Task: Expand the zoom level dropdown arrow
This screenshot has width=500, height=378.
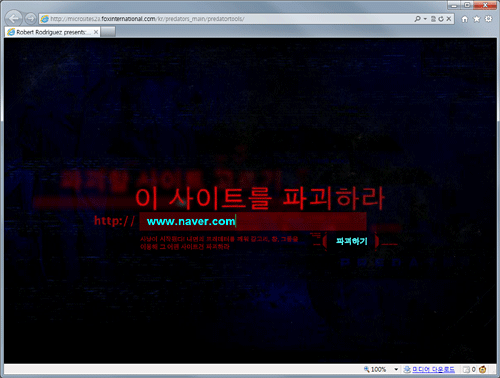Action: [396, 369]
